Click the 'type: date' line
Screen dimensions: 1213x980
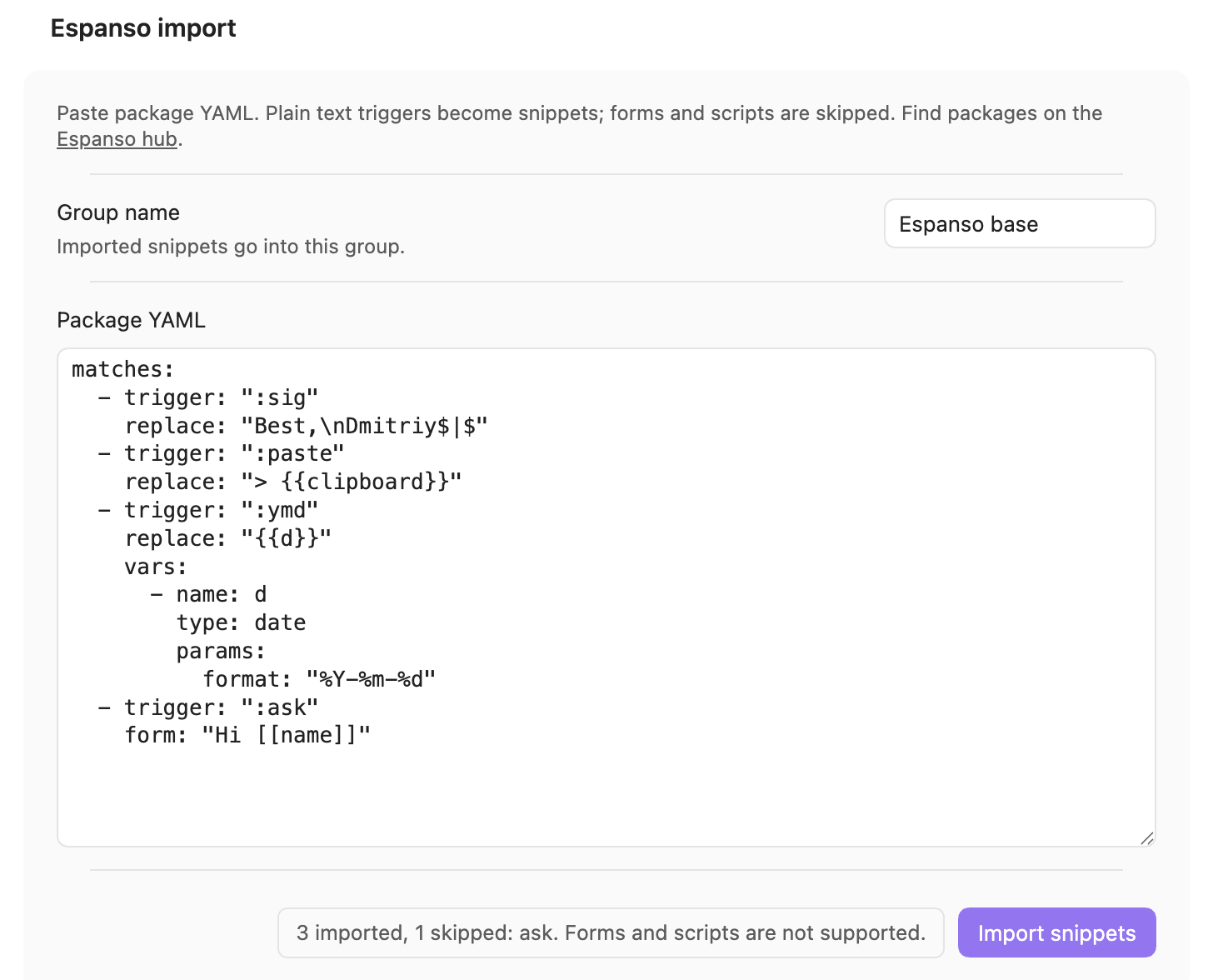242,622
